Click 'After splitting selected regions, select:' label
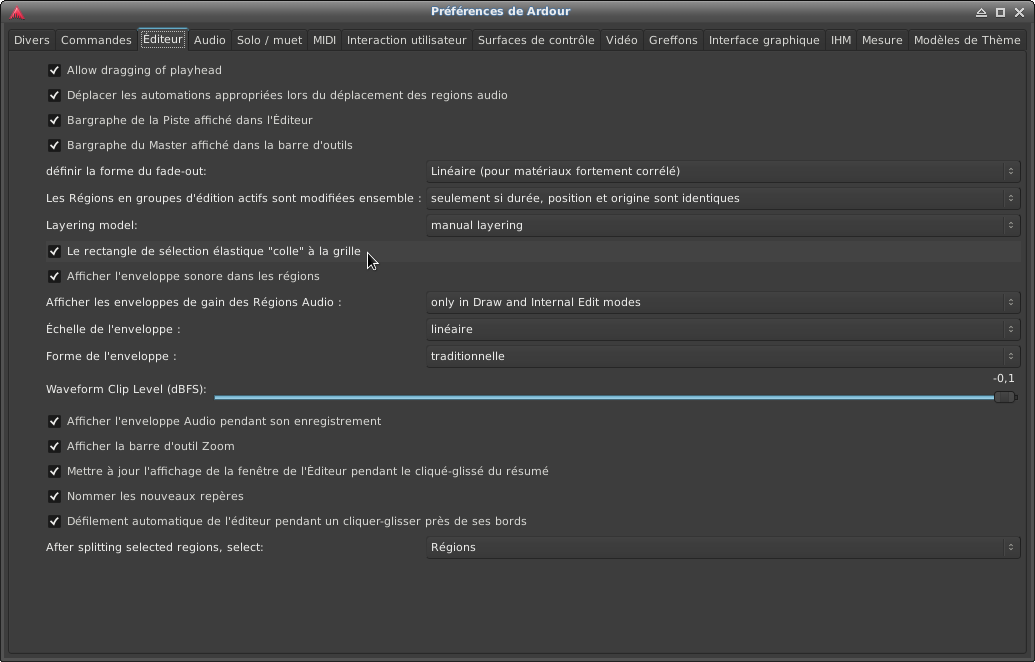Screen dimensions: 1035x662 pos(154,548)
